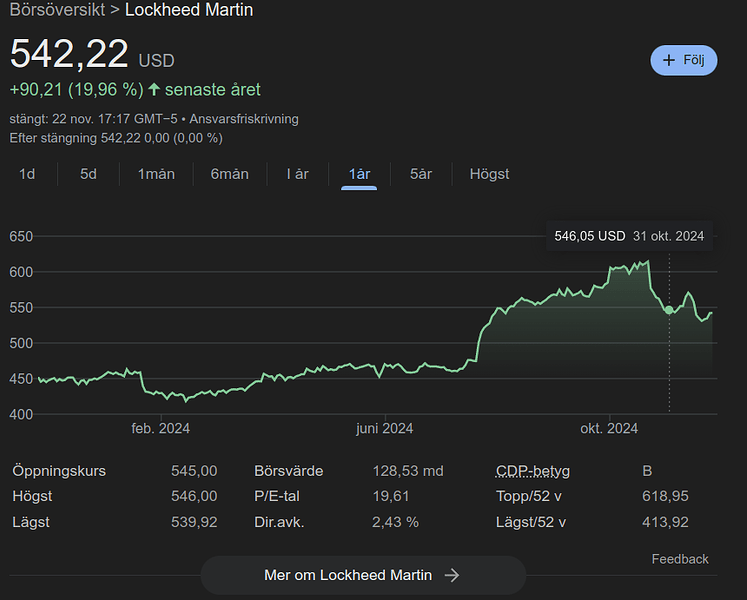Select the 1d time range tab
This screenshot has width=747, height=600.
(27, 174)
